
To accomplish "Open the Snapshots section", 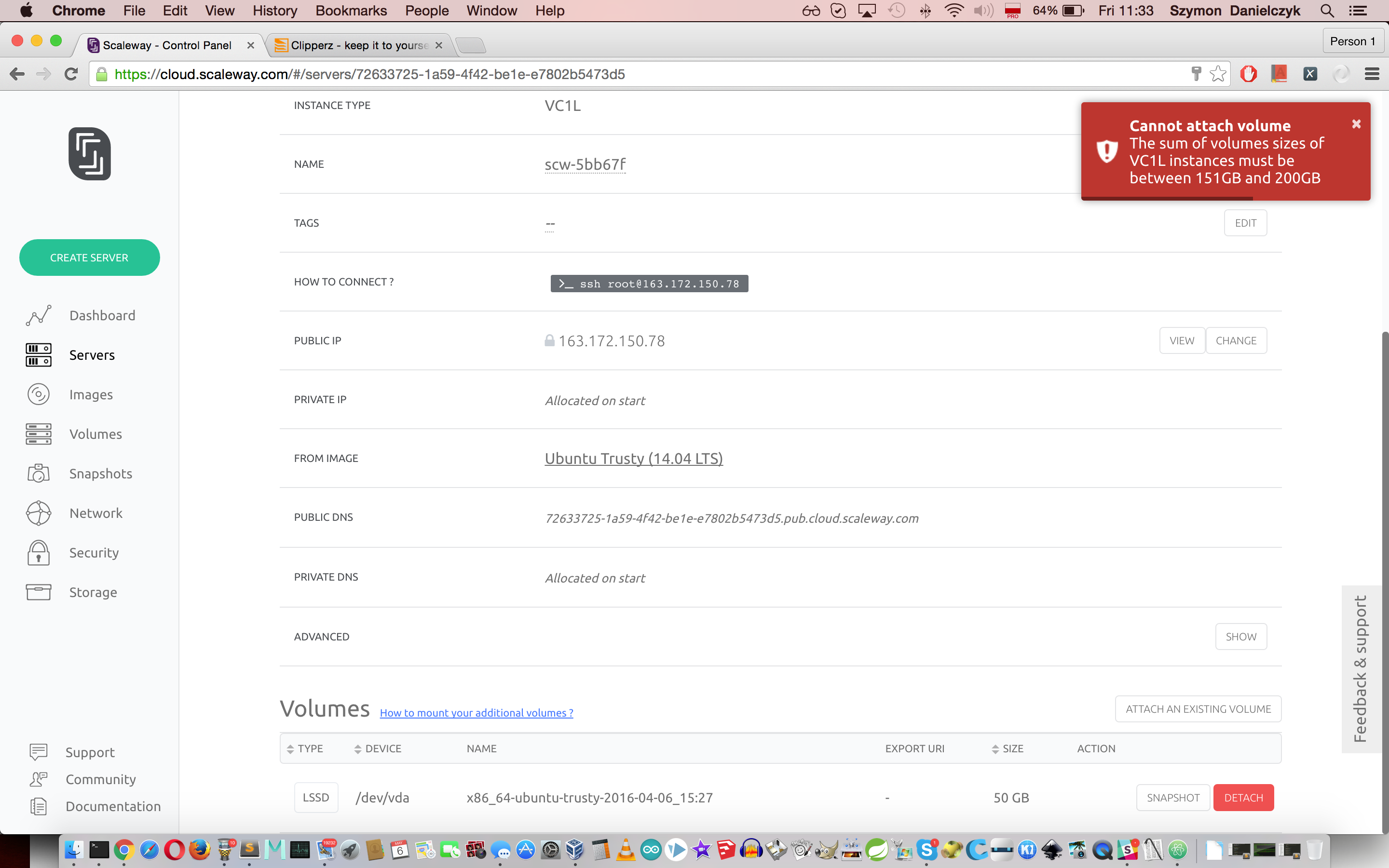I will (79, 474).
